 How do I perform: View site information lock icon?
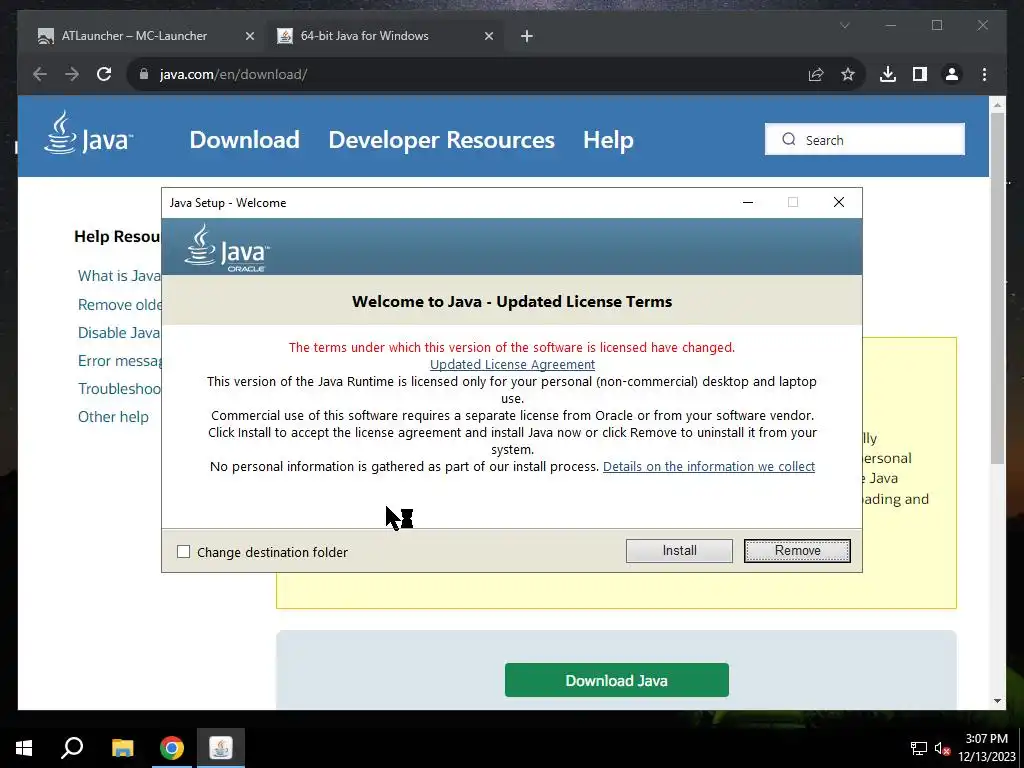pos(144,74)
